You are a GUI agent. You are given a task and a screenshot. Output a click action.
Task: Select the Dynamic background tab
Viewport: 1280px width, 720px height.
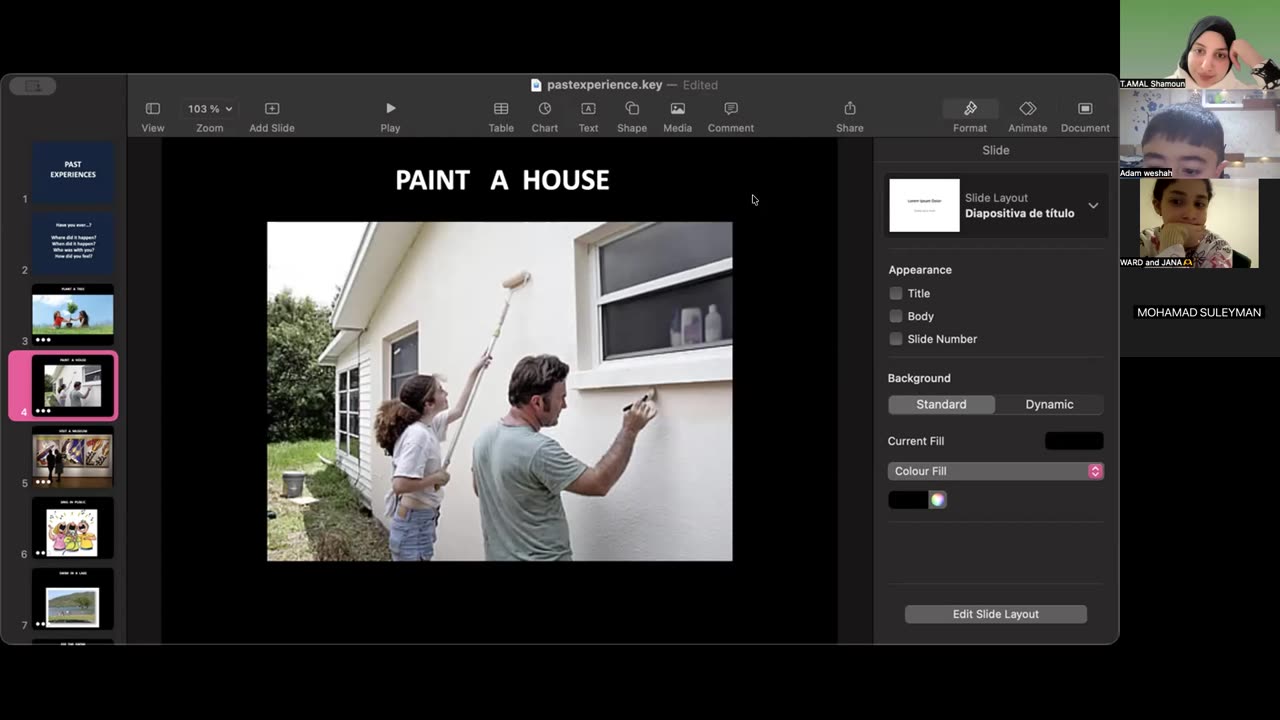(1049, 404)
